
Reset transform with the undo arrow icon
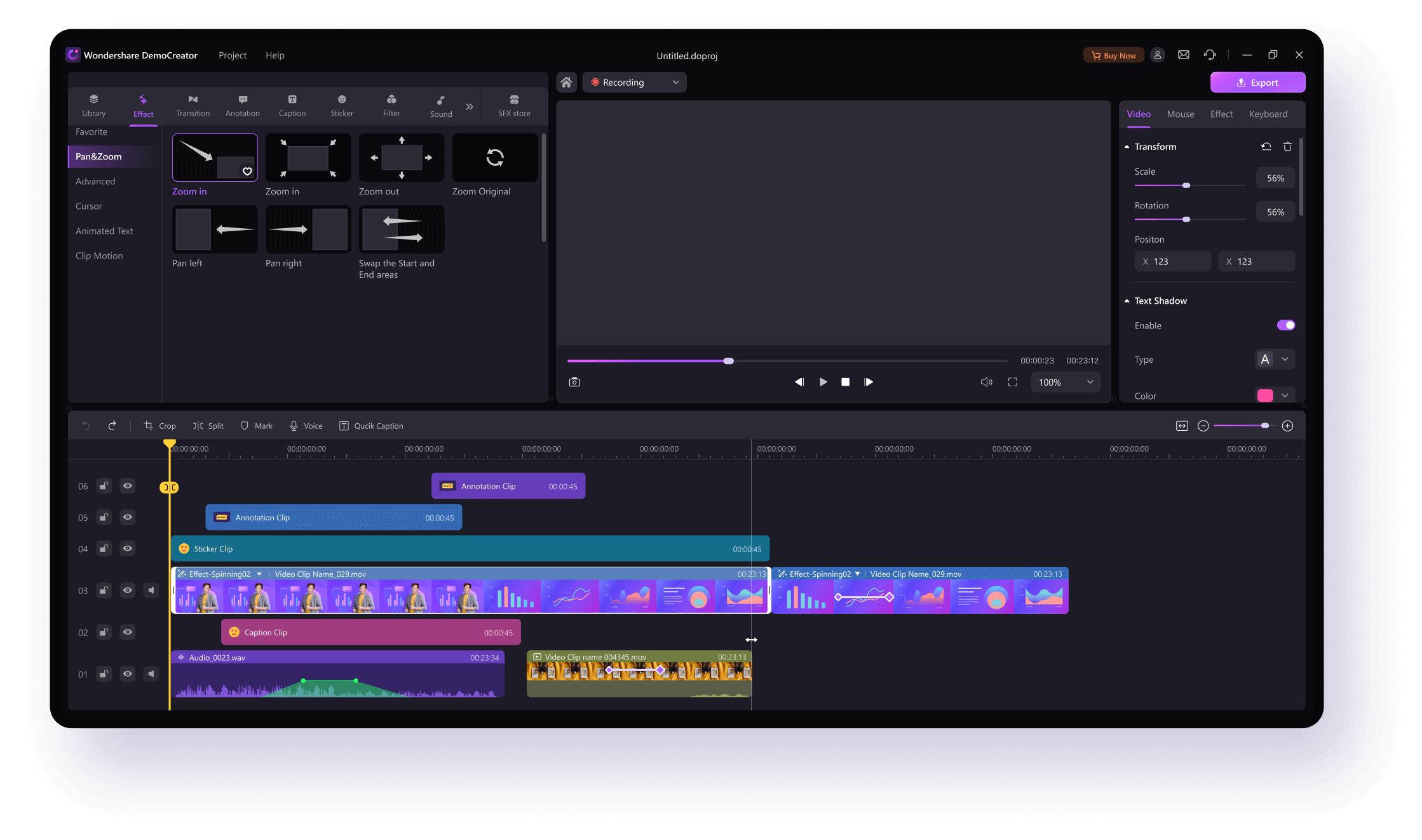coord(1266,147)
